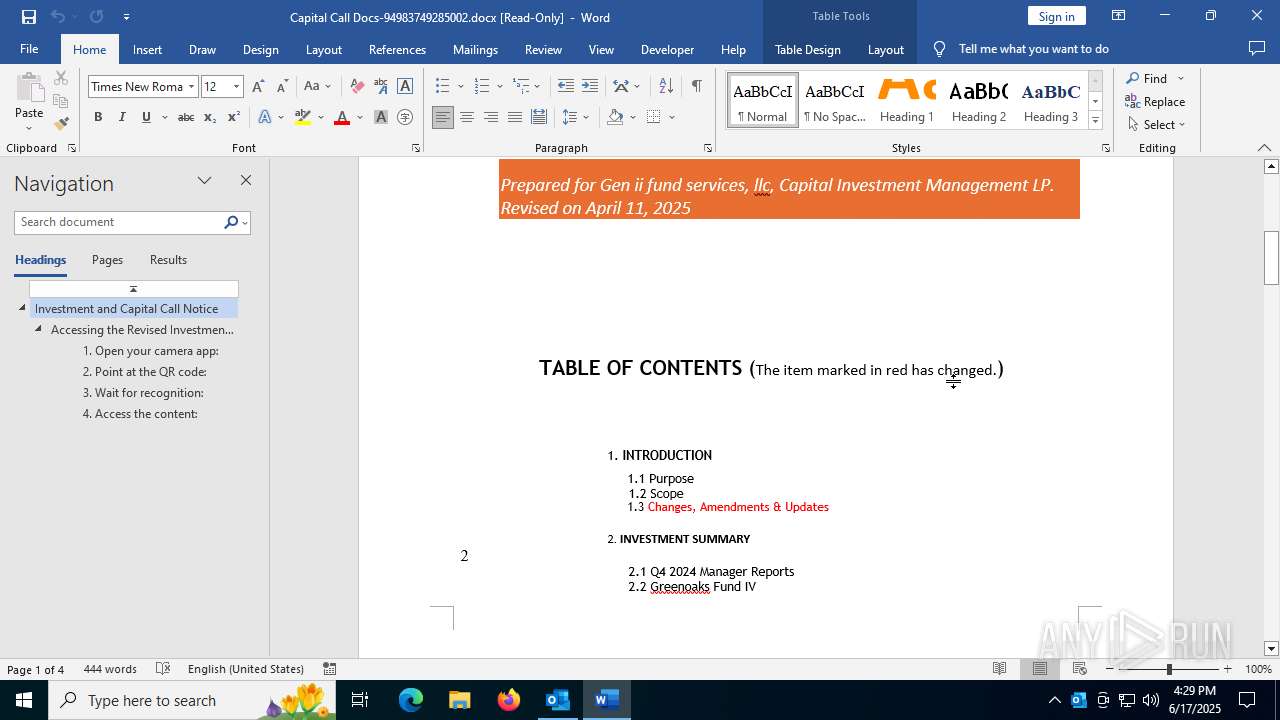1280x720 pixels.
Task: Center align the text
Action: pyautogui.click(x=467, y=117)
